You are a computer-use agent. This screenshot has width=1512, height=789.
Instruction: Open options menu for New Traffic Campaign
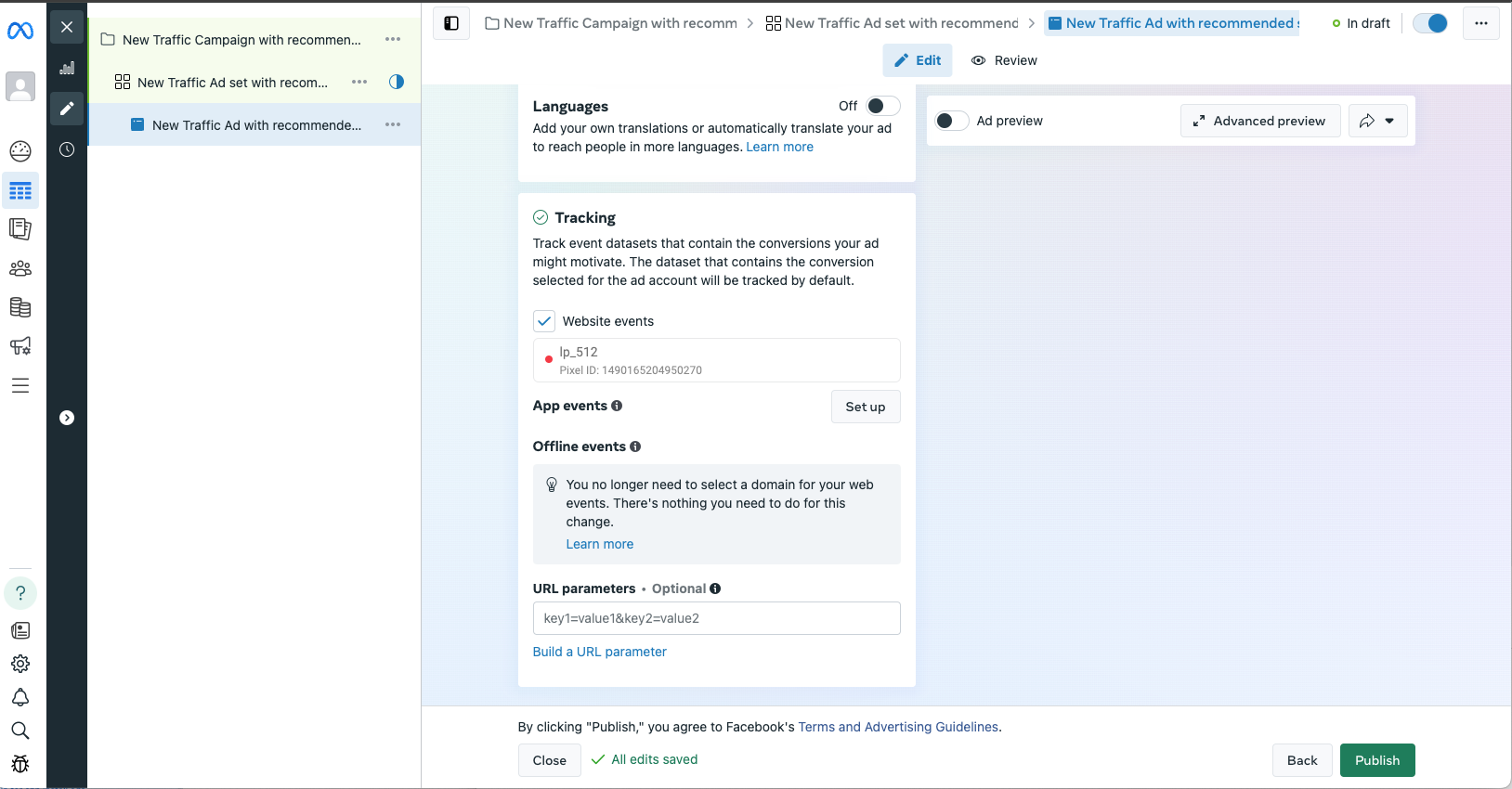[x=393, y=39]
